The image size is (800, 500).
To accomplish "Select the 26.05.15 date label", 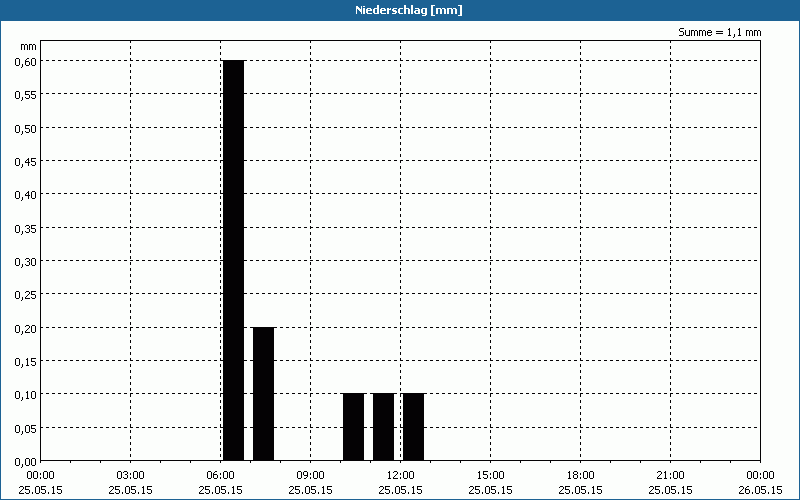I will (x=760, y=490).
